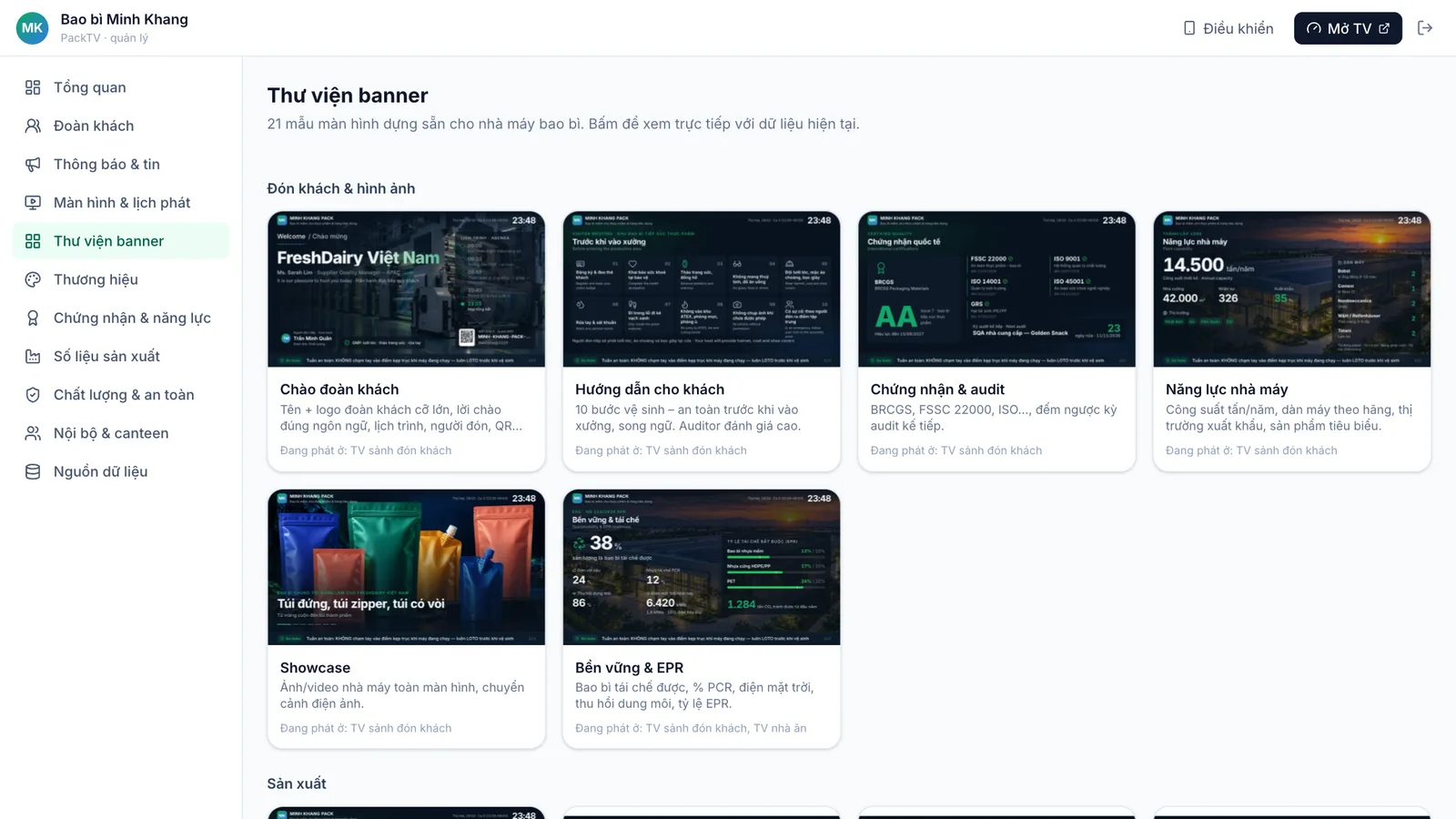Click the phone icon beside Điều khiển
The width and height of the screenshot is (1456, 819).
tap(1189, 28)
